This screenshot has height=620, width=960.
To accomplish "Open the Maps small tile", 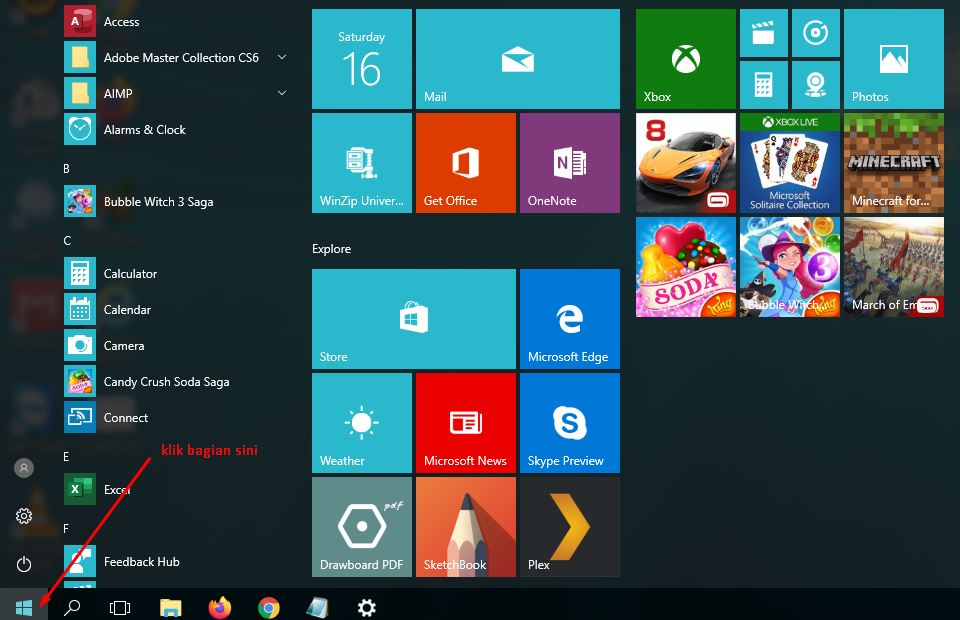I will [815, 84].
